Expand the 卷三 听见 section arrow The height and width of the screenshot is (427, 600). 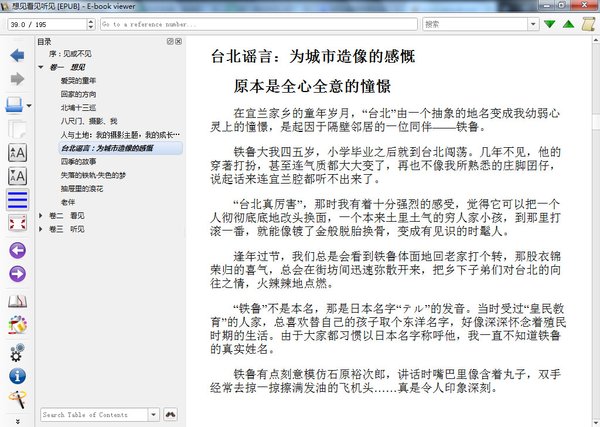click(41, 229)
